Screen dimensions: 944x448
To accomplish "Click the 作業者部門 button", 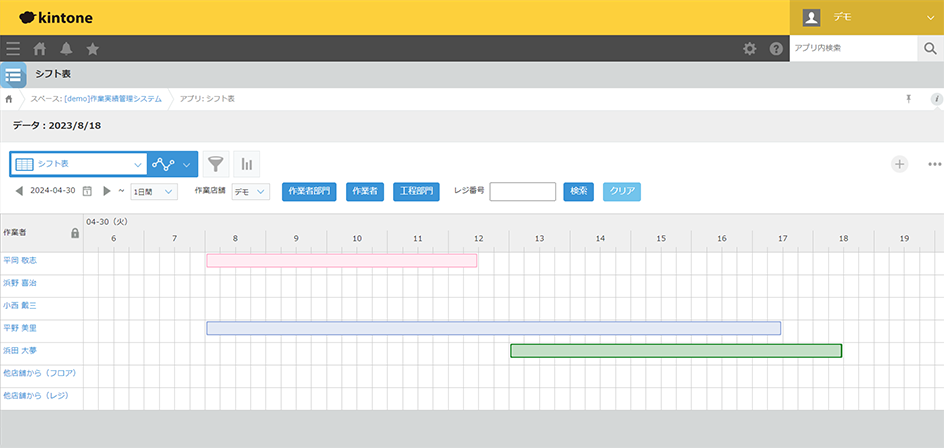I will click(x=309, y=191).
